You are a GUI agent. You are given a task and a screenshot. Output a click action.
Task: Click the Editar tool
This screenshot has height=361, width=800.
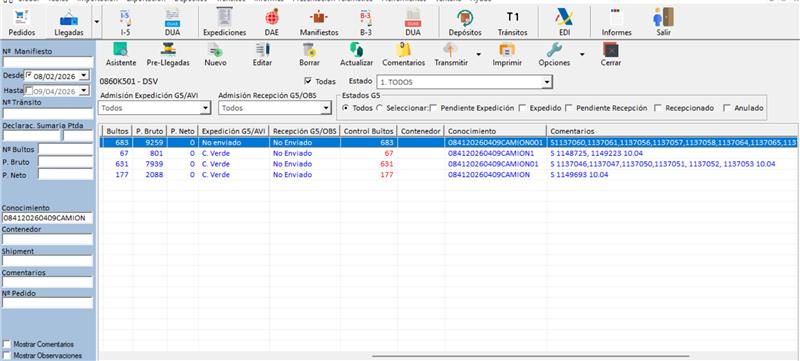coord(262,55)
